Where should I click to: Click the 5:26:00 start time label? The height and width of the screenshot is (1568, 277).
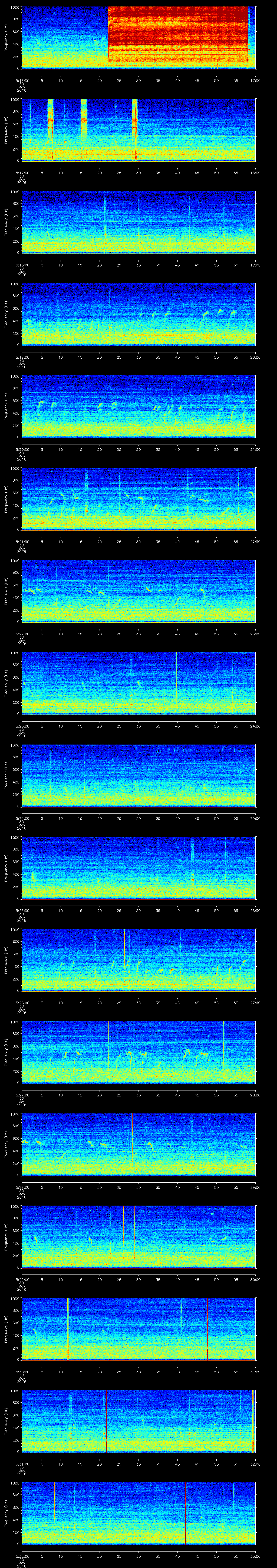pyautogui.click(x=22, y=1003)
